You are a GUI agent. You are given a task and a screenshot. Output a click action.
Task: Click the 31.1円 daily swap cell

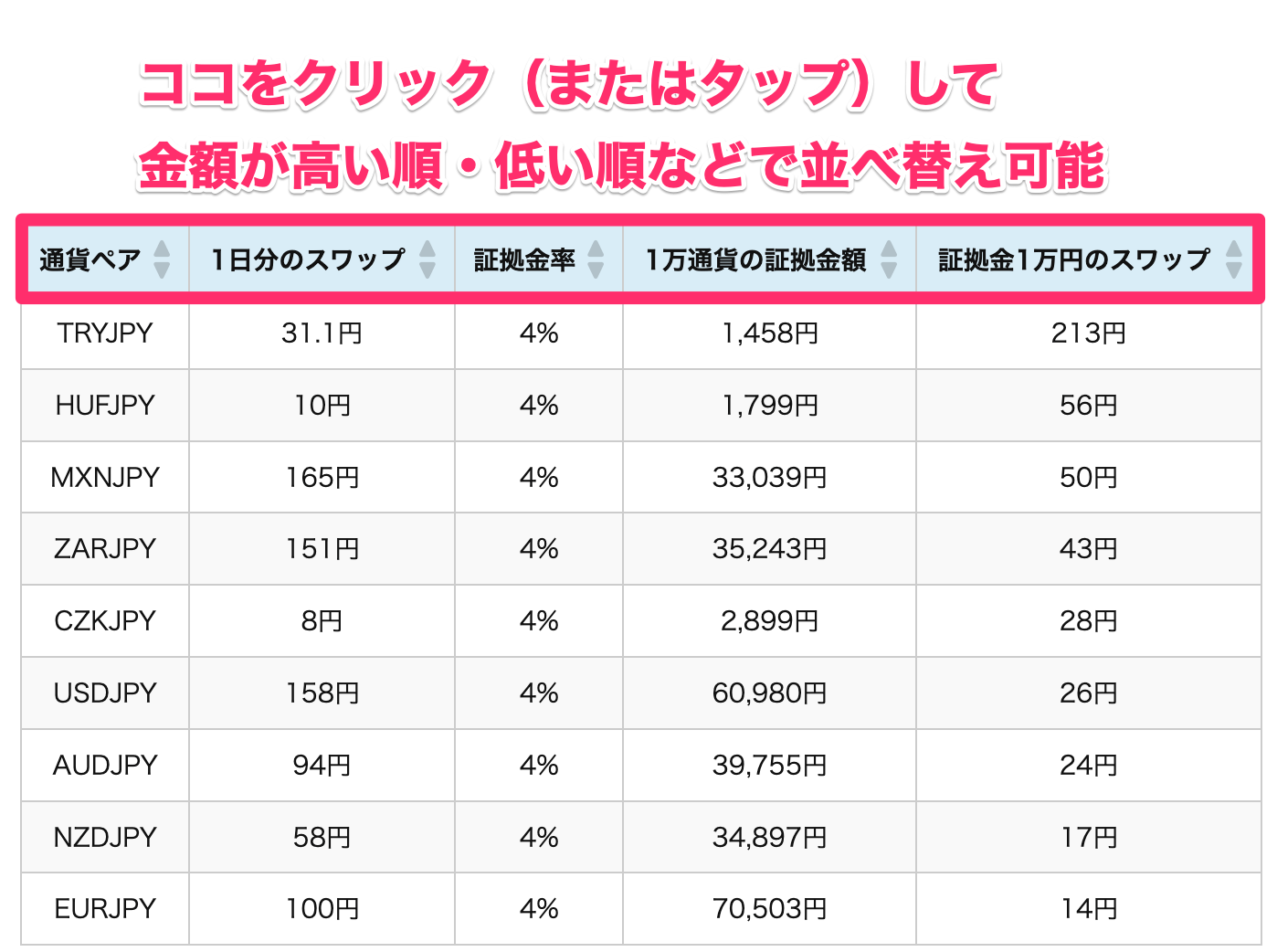322,333
